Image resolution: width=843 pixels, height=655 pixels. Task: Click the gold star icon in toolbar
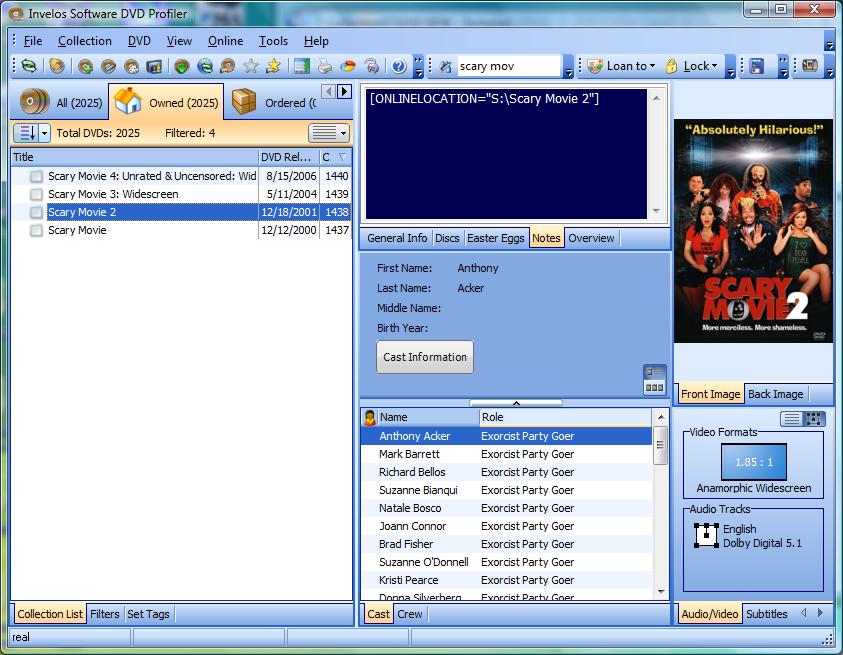pyautogui.click(x=272, y=67)
